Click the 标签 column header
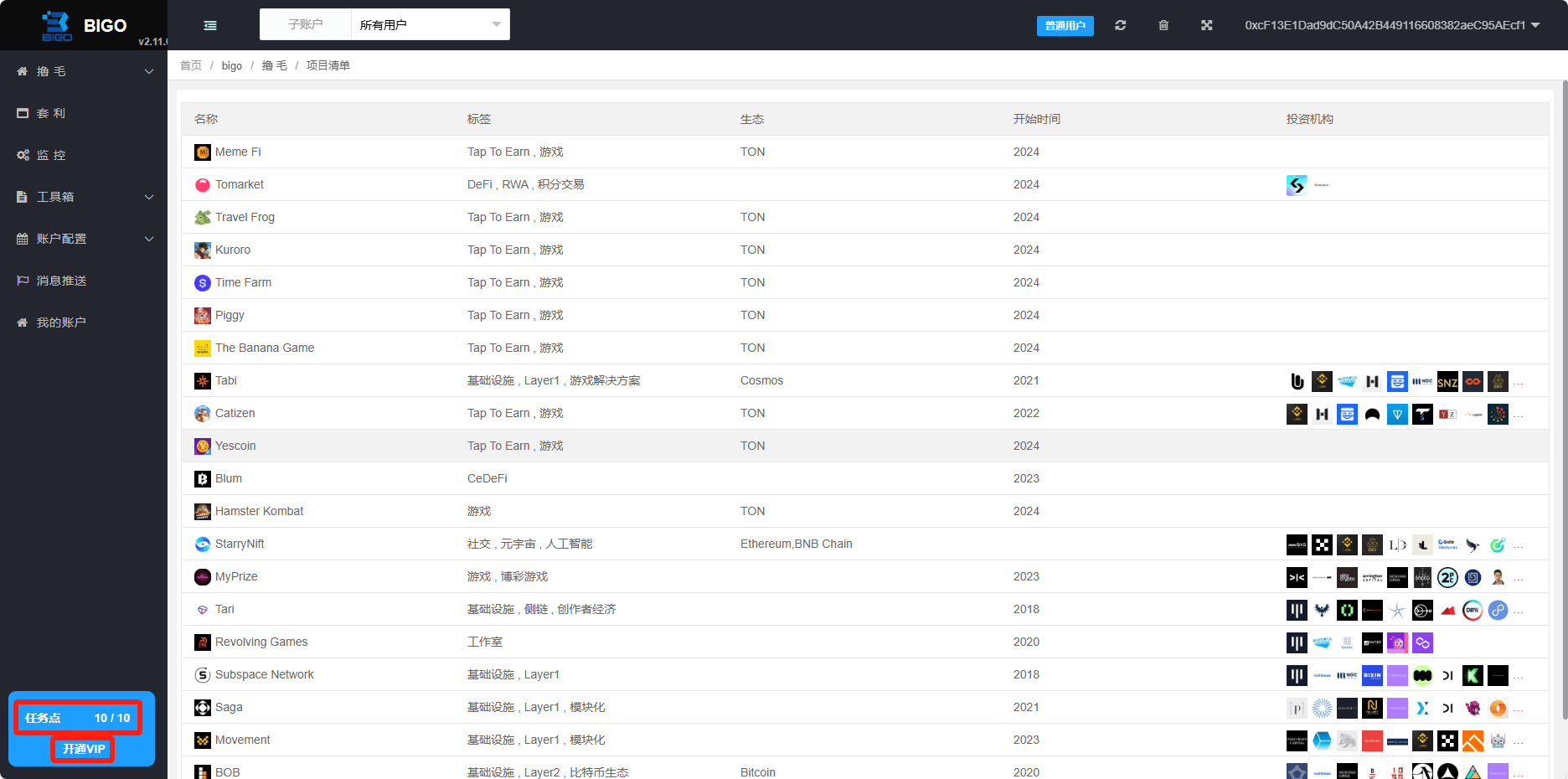This screenshot has width=1568, height=779. tap(479, 119)
